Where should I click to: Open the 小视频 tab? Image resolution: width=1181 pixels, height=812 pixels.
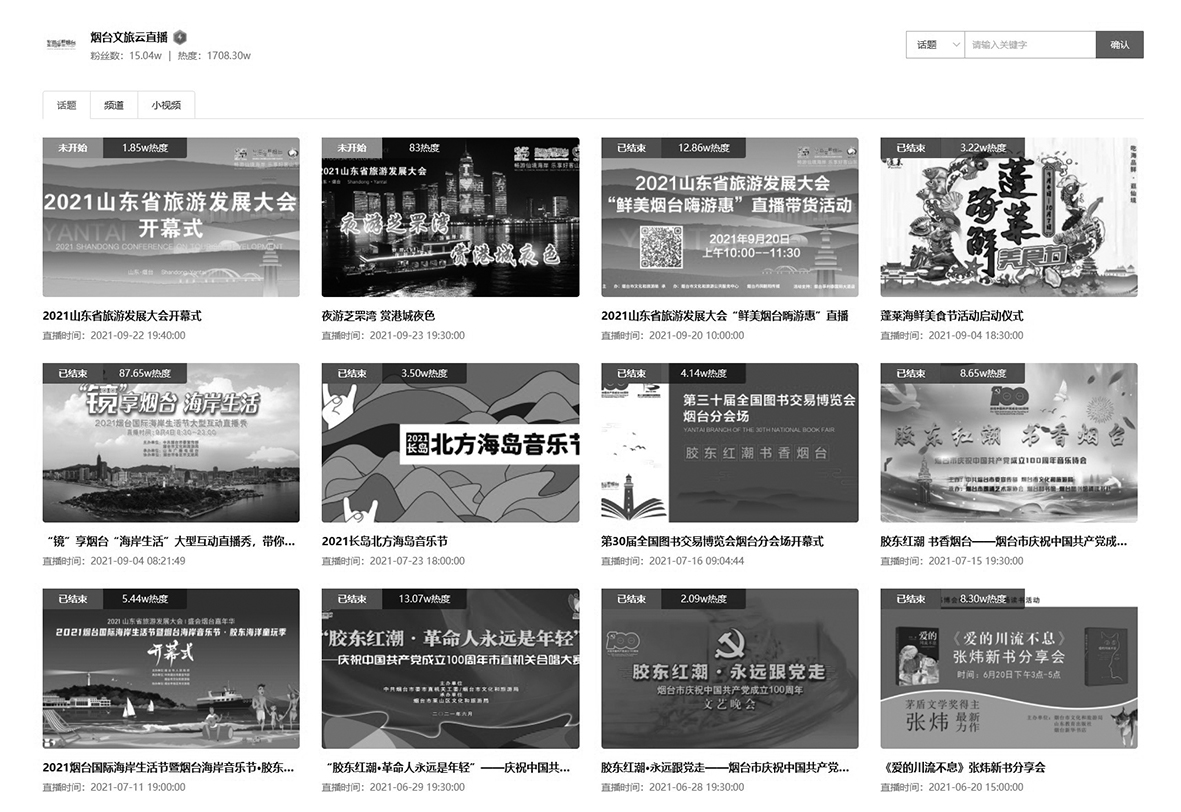(167, 105)
